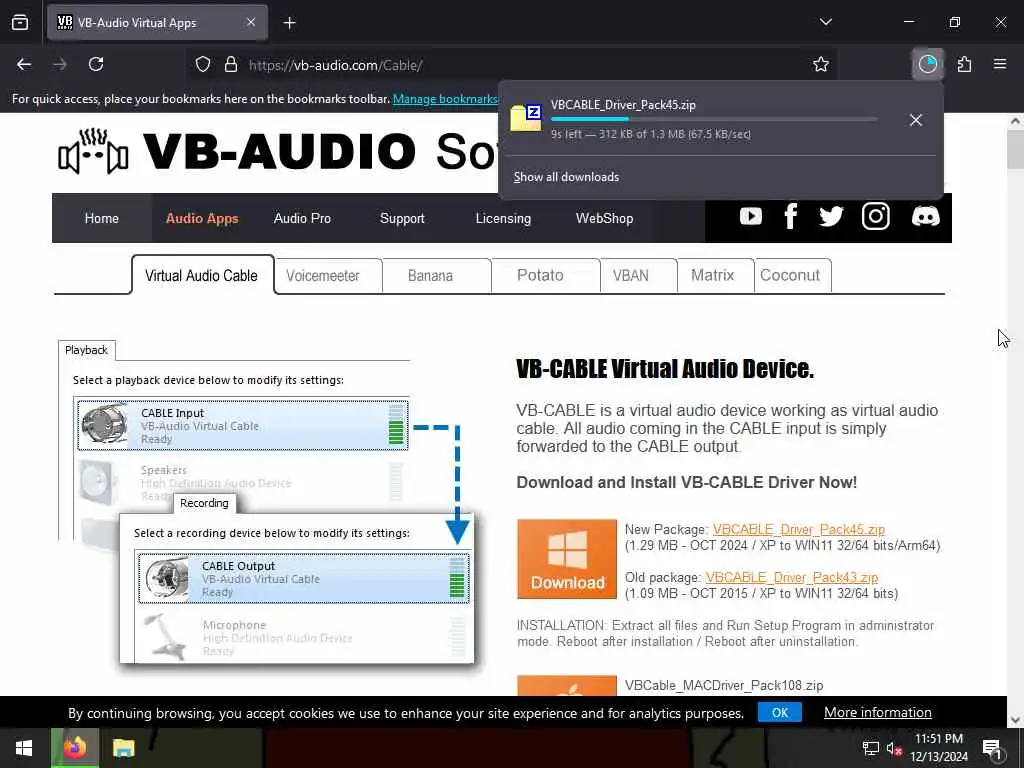Click the muted volume tray icon
Viewport: 1024px width, 768px height.
click(x=894, y=748)
